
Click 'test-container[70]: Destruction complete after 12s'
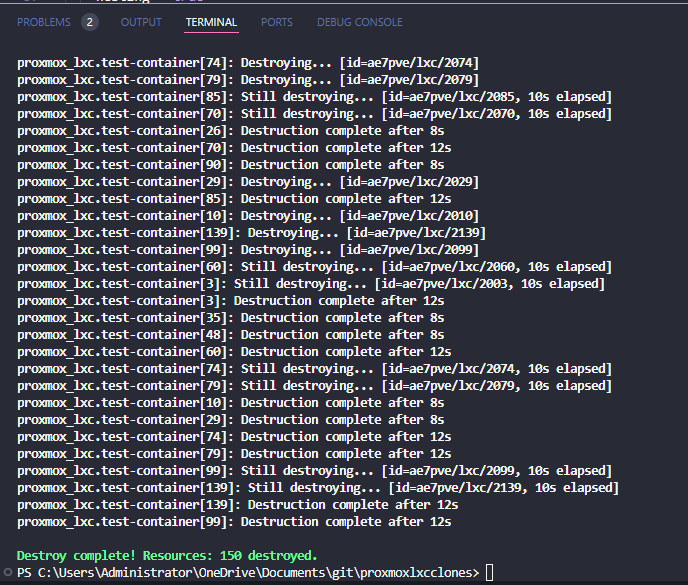pyautogui.click(x=234, y=148)
